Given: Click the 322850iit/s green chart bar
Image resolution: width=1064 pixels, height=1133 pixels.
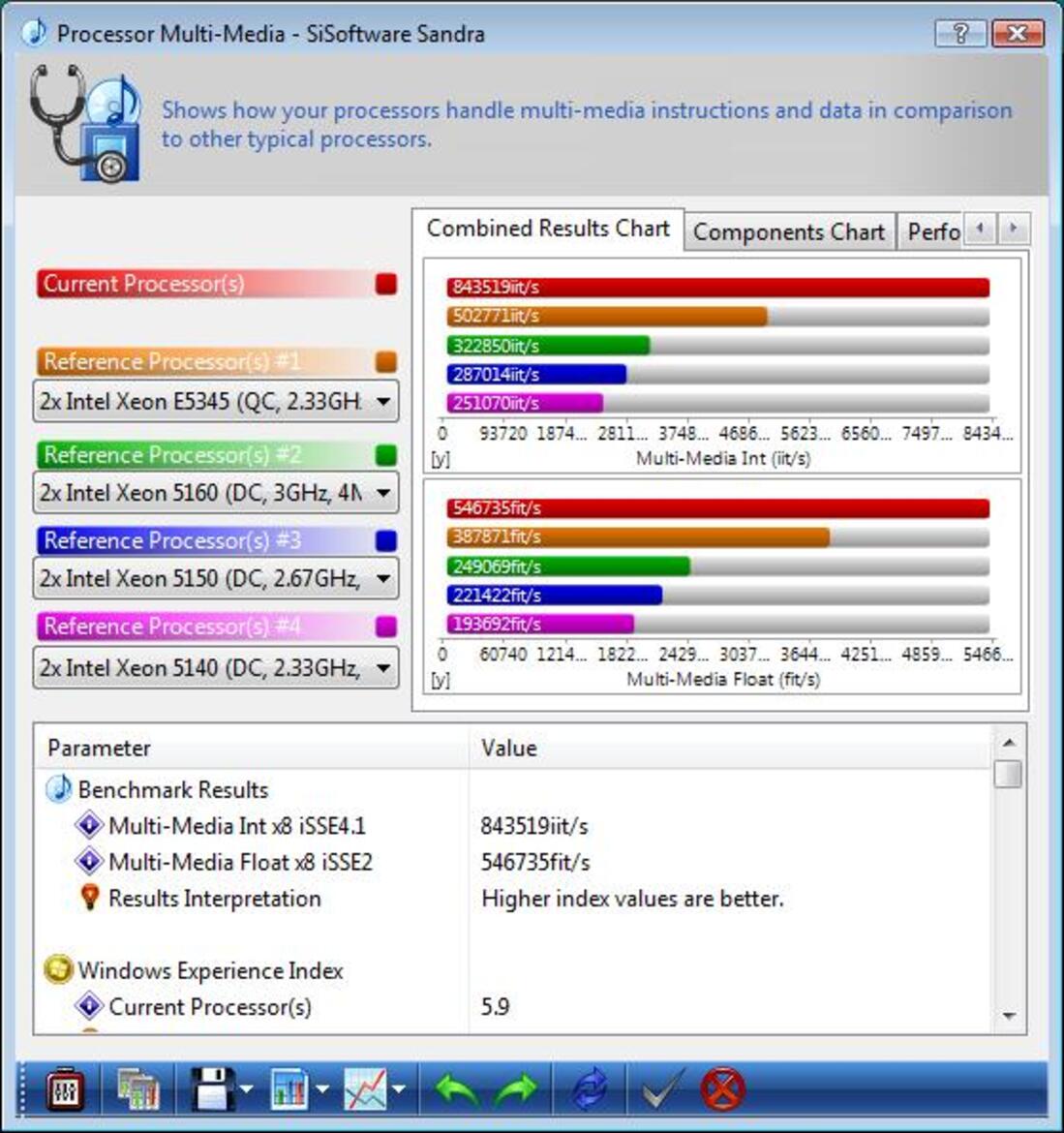Looking at the screenshot, I should click(548, 346).
